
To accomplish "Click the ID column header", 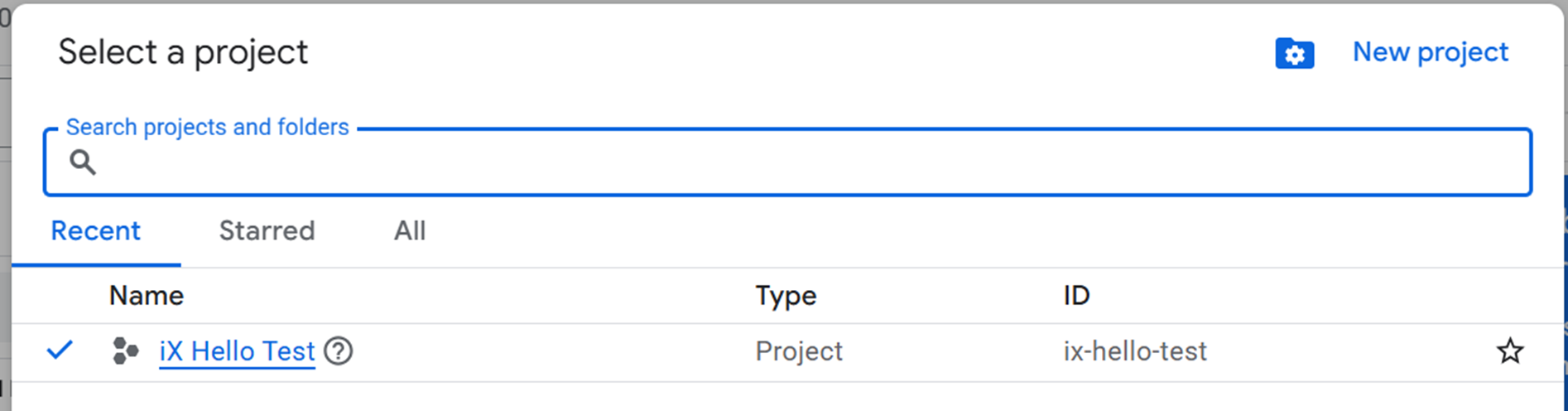I will tap(1075, 296).
